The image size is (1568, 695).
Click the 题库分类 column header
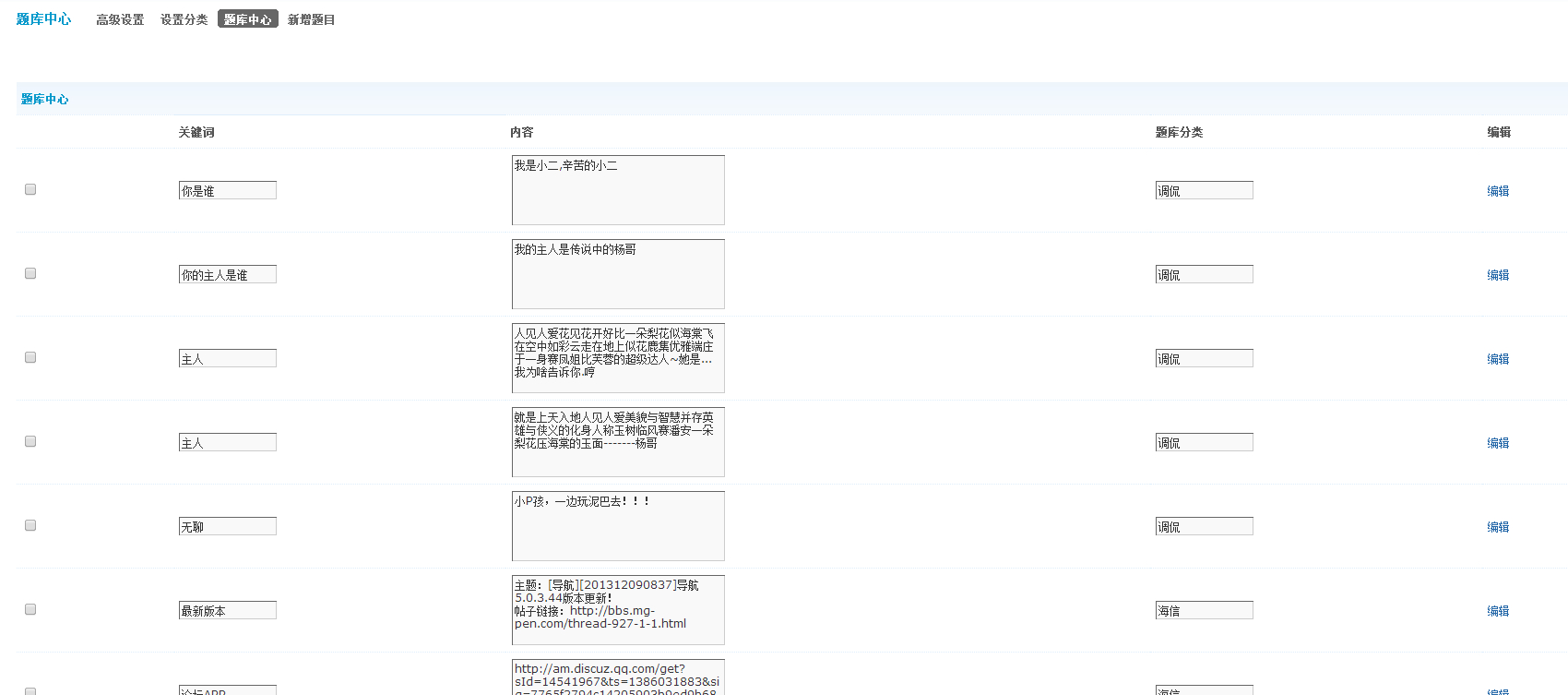(x=1179, y=132)
